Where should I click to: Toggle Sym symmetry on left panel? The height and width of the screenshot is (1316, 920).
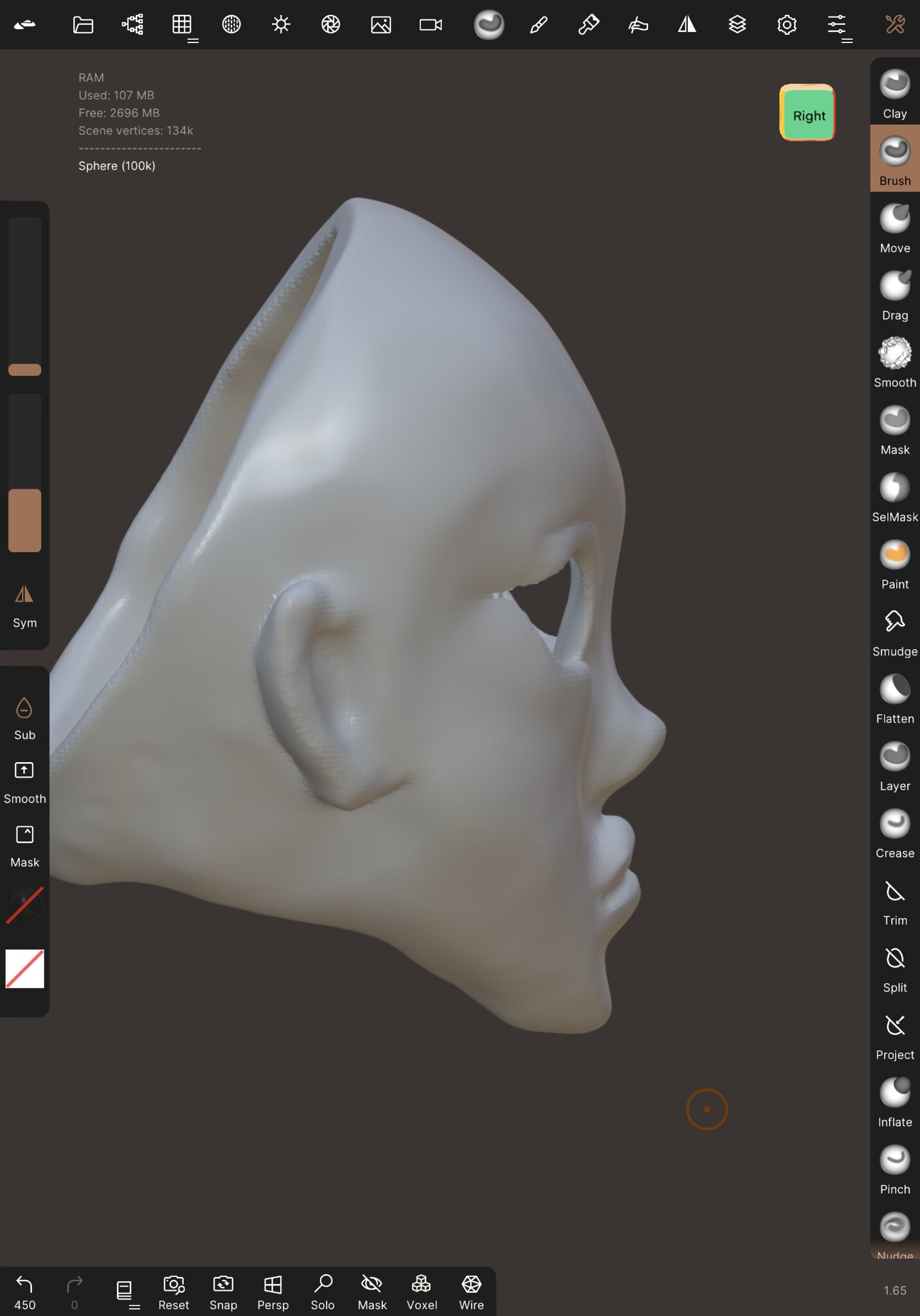24,606
